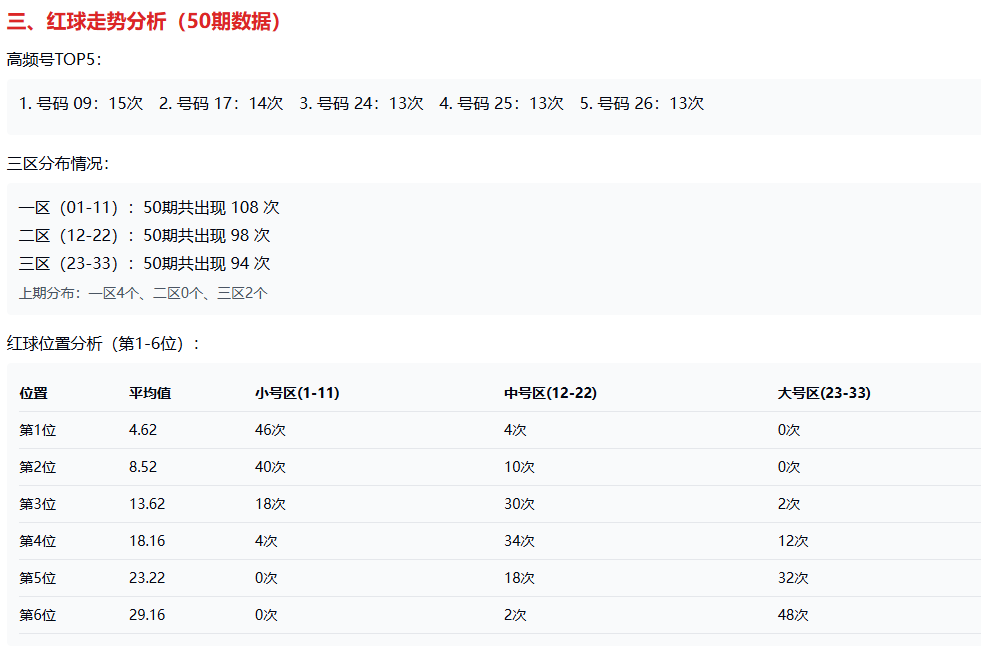Screen dimensions: 981x664
Task: Click the 三区（23-33）94次 line
Action: 144,264
